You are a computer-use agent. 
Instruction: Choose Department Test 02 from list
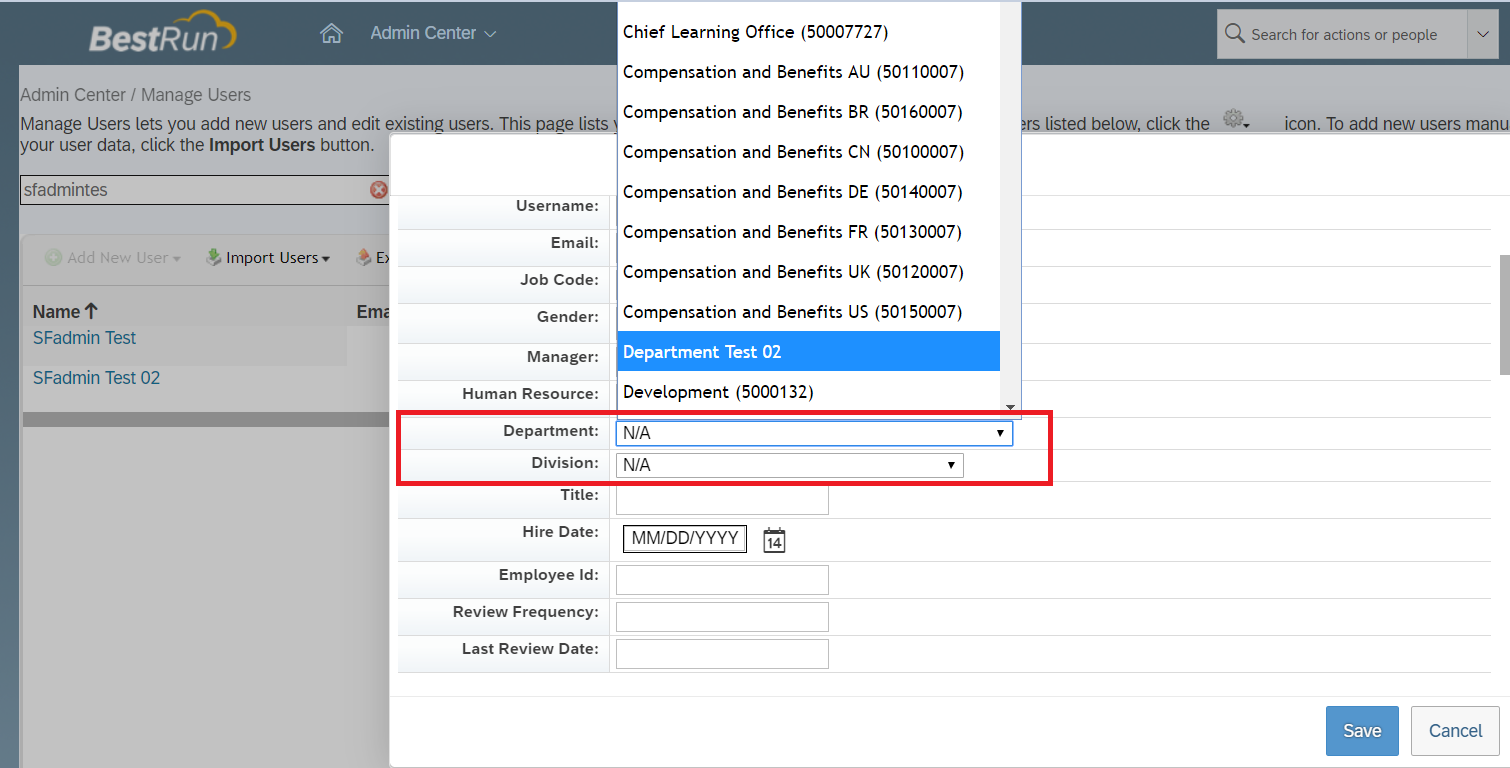click(808, 351)
